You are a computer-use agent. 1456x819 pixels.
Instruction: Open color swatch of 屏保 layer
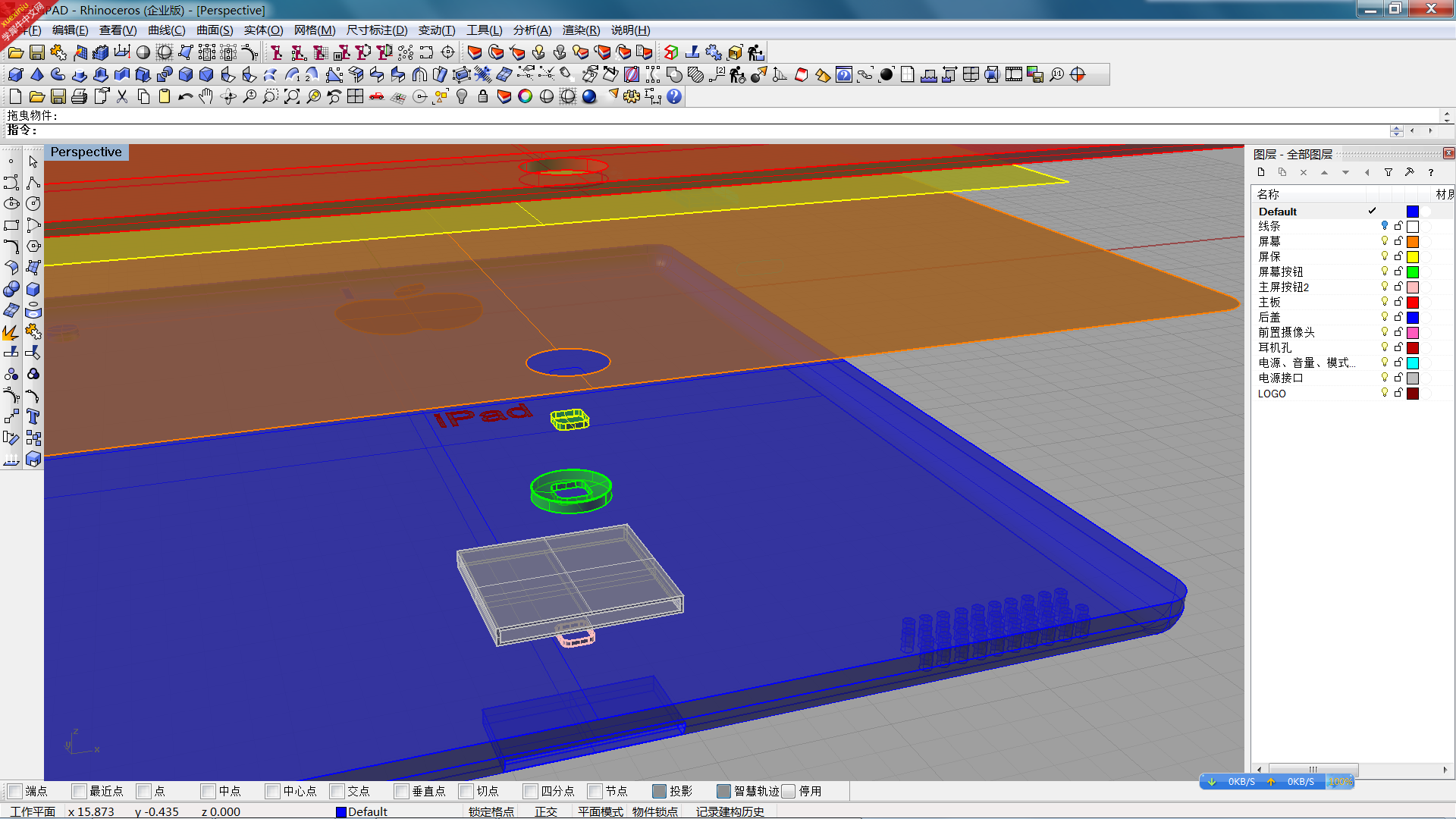[1413, 256]
